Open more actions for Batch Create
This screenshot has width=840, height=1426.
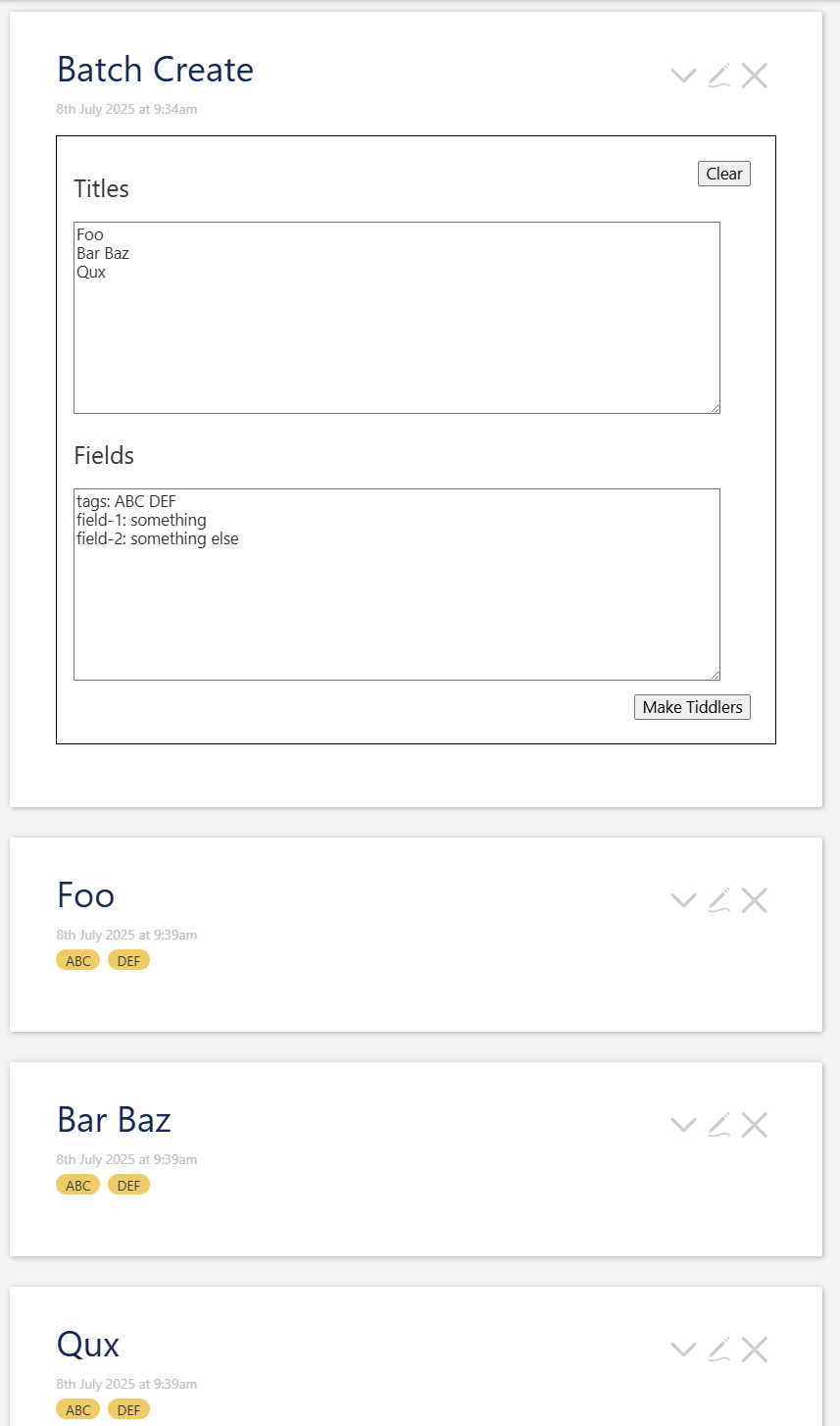pos(683,76)
